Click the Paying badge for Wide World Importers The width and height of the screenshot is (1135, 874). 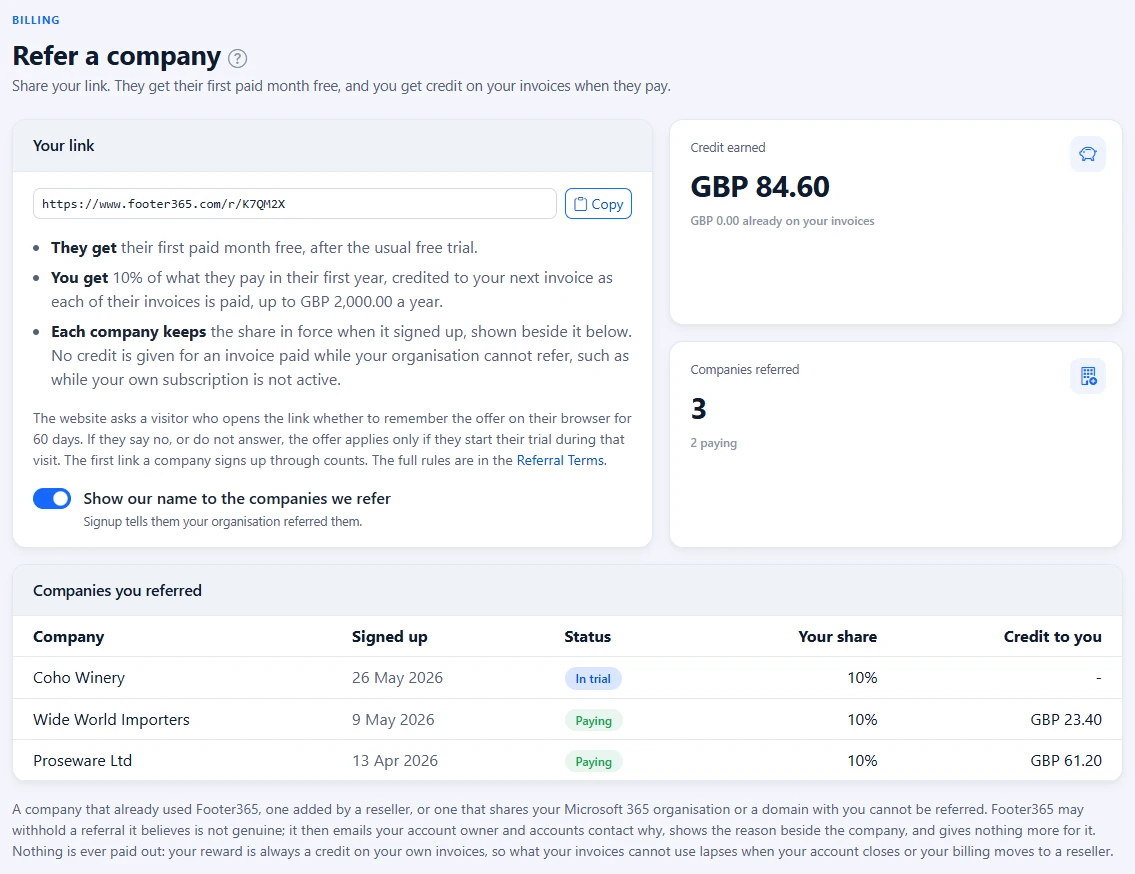point(594,720)
